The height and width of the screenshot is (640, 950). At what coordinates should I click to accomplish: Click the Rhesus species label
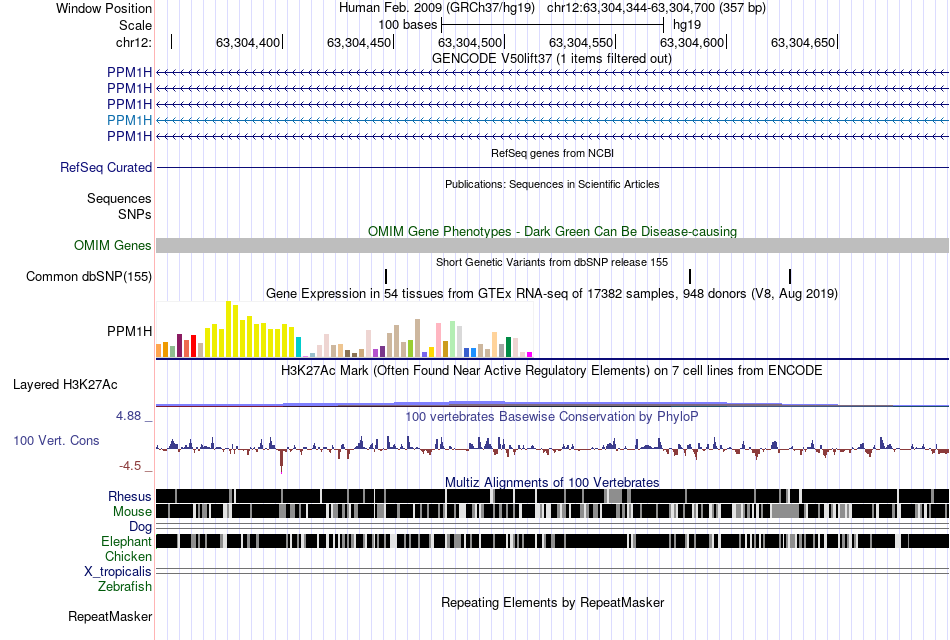(130, 497)
